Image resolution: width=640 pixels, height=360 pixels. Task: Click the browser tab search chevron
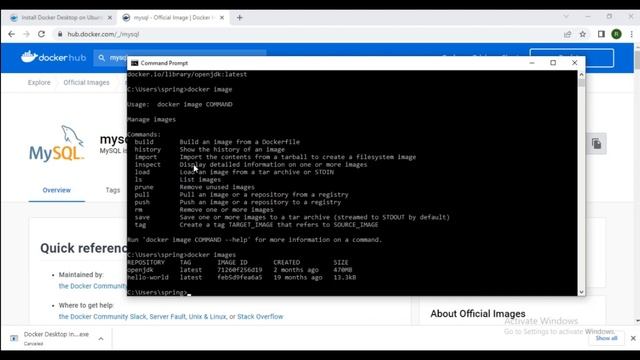566,17
